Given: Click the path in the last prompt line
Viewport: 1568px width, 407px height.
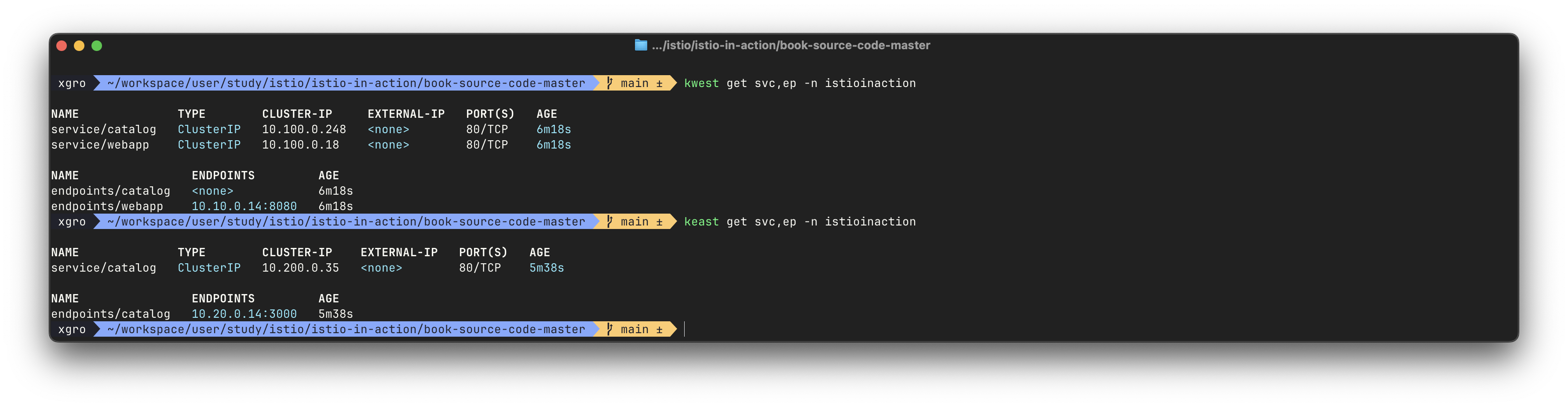Looking at the screenshot, I should tap(346, 329).
